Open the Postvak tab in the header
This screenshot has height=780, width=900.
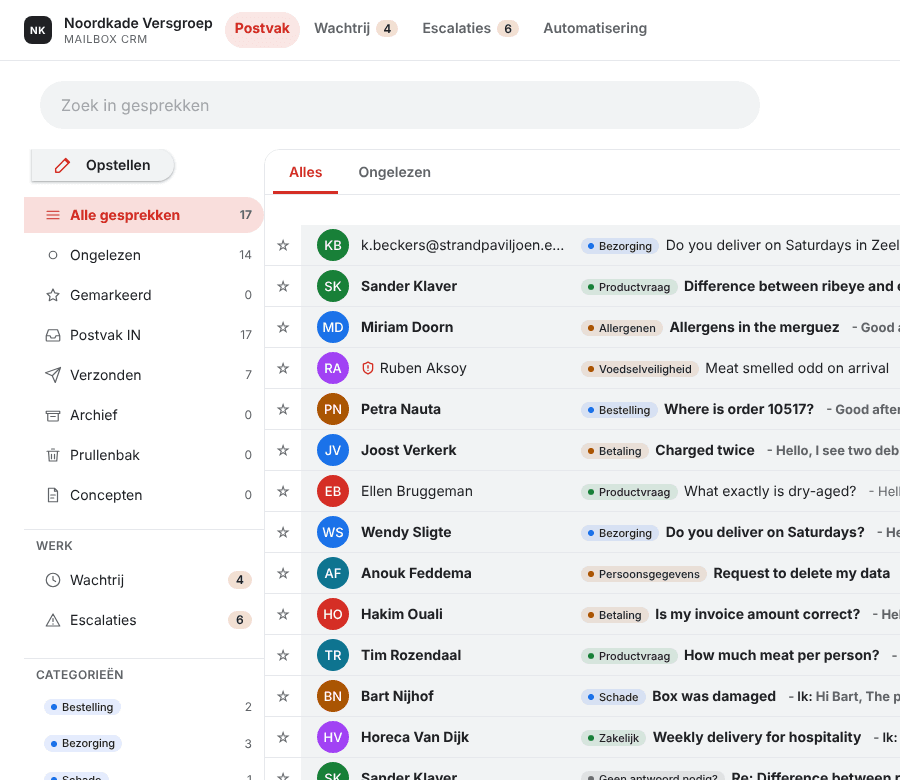(262, 29)
